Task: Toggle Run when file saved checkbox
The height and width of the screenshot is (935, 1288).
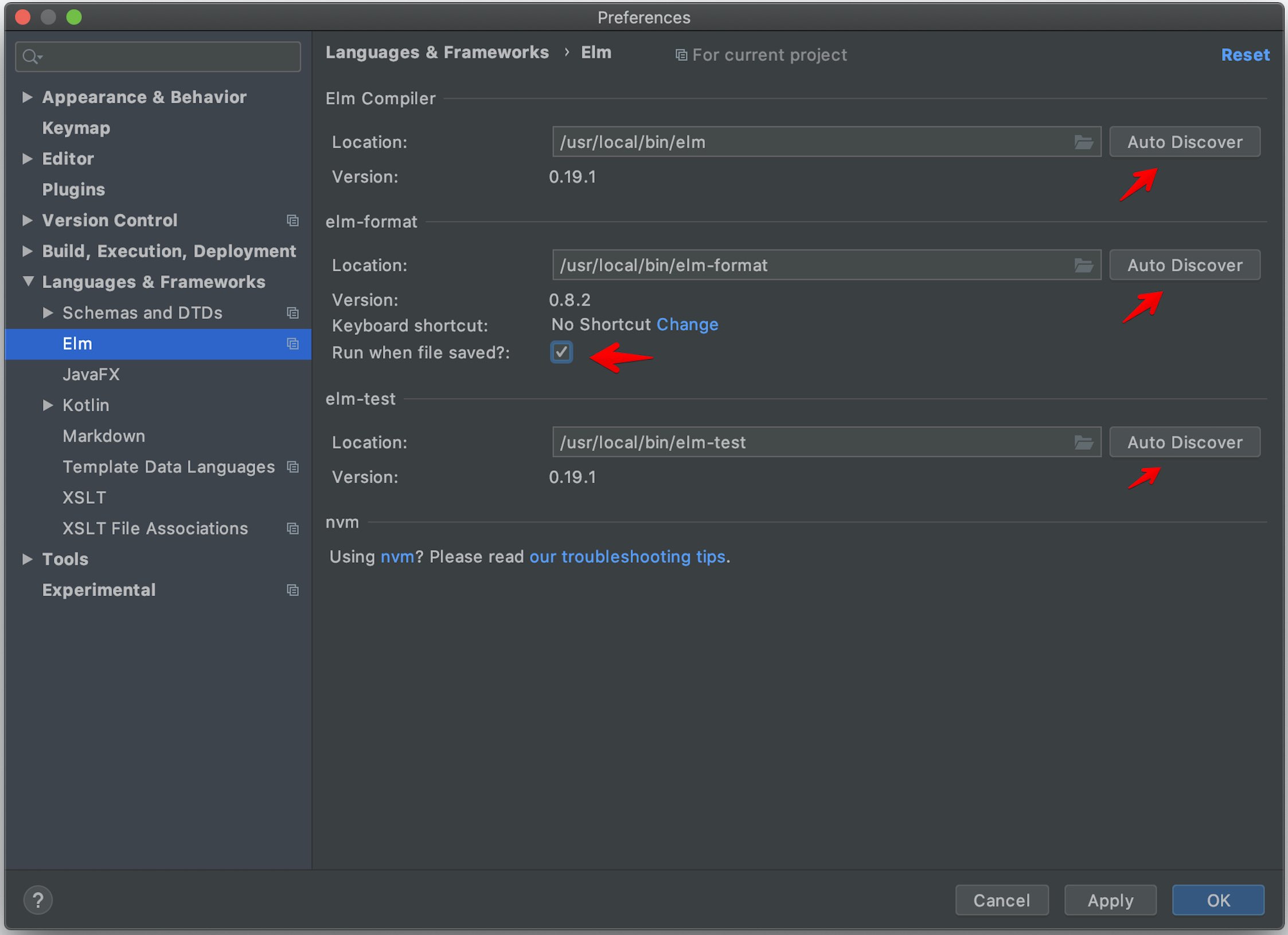Action: click(x=559, y=353)
